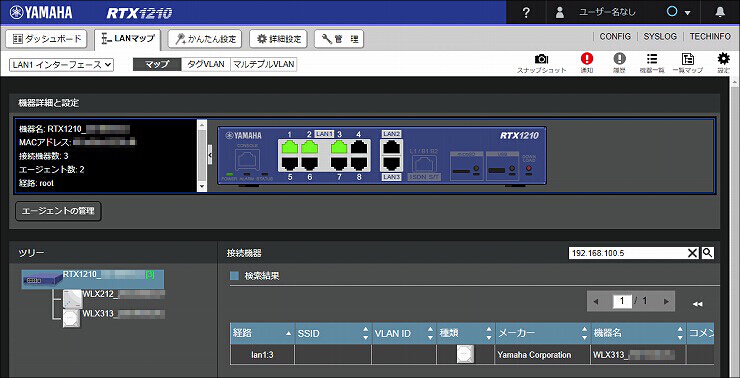Click the double-arrow back button in results
The width and height of the screenshot is (740, 378).
click(698, 304)
